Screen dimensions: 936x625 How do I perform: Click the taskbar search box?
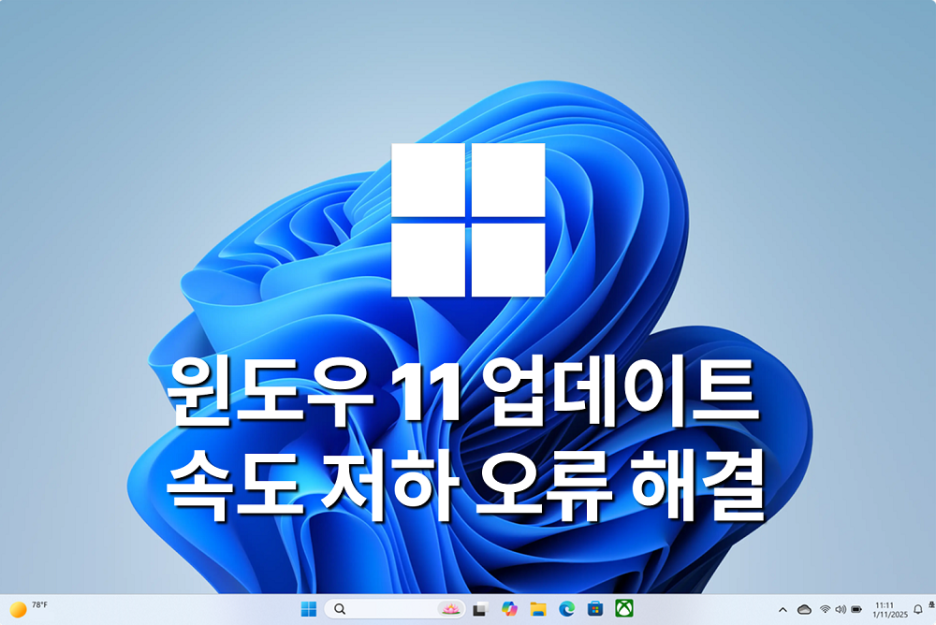tap(394, 609)
